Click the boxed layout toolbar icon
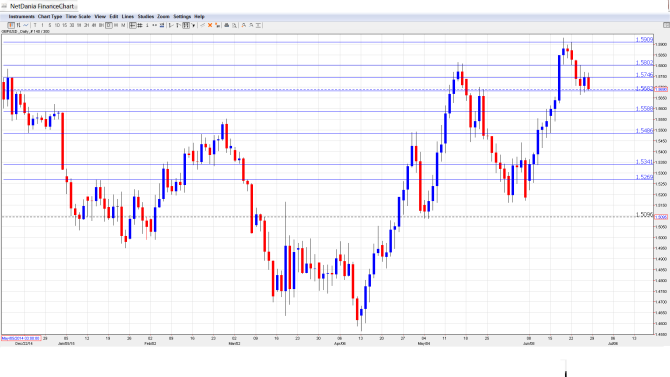 (186, 26)
